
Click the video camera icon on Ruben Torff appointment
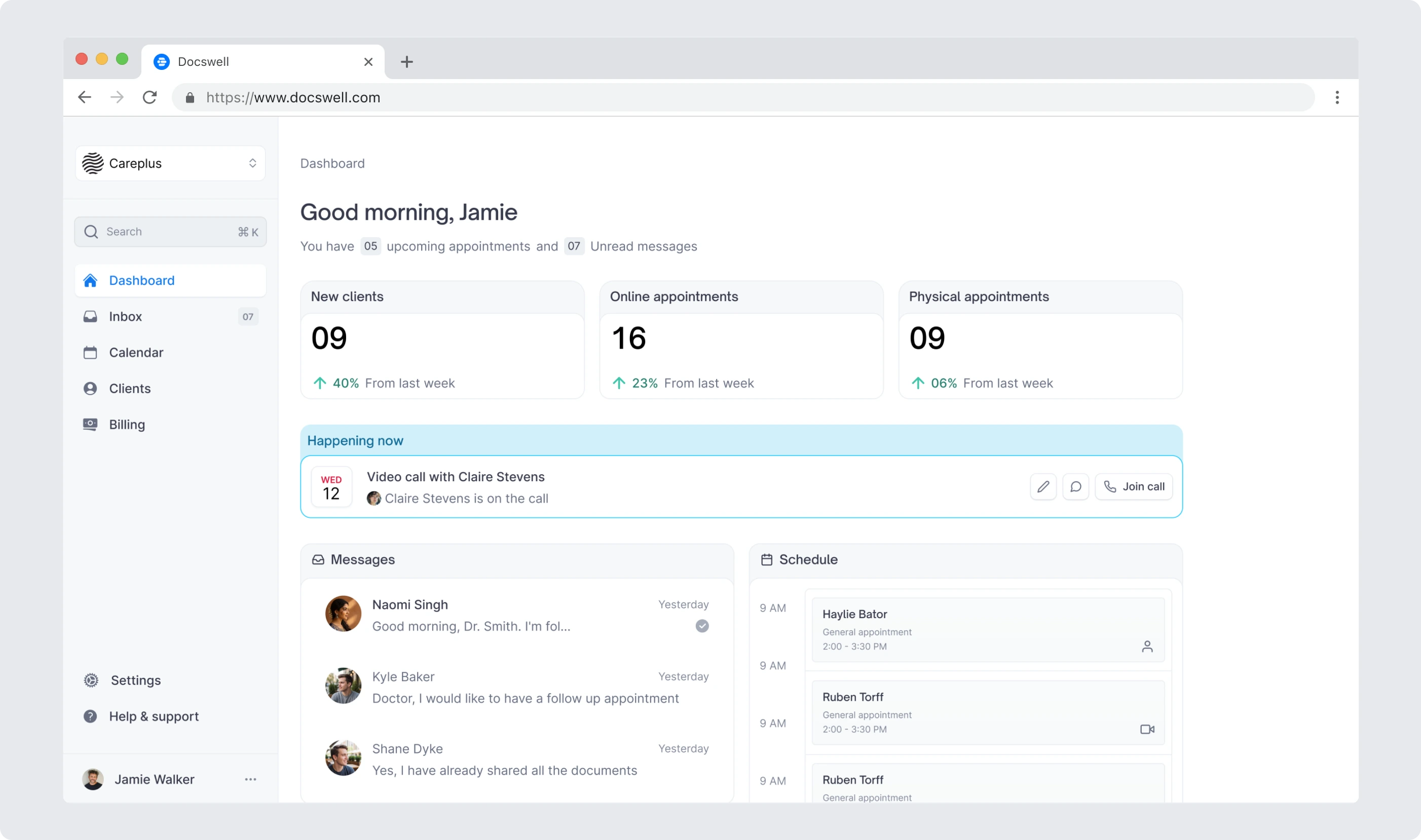1147,729
